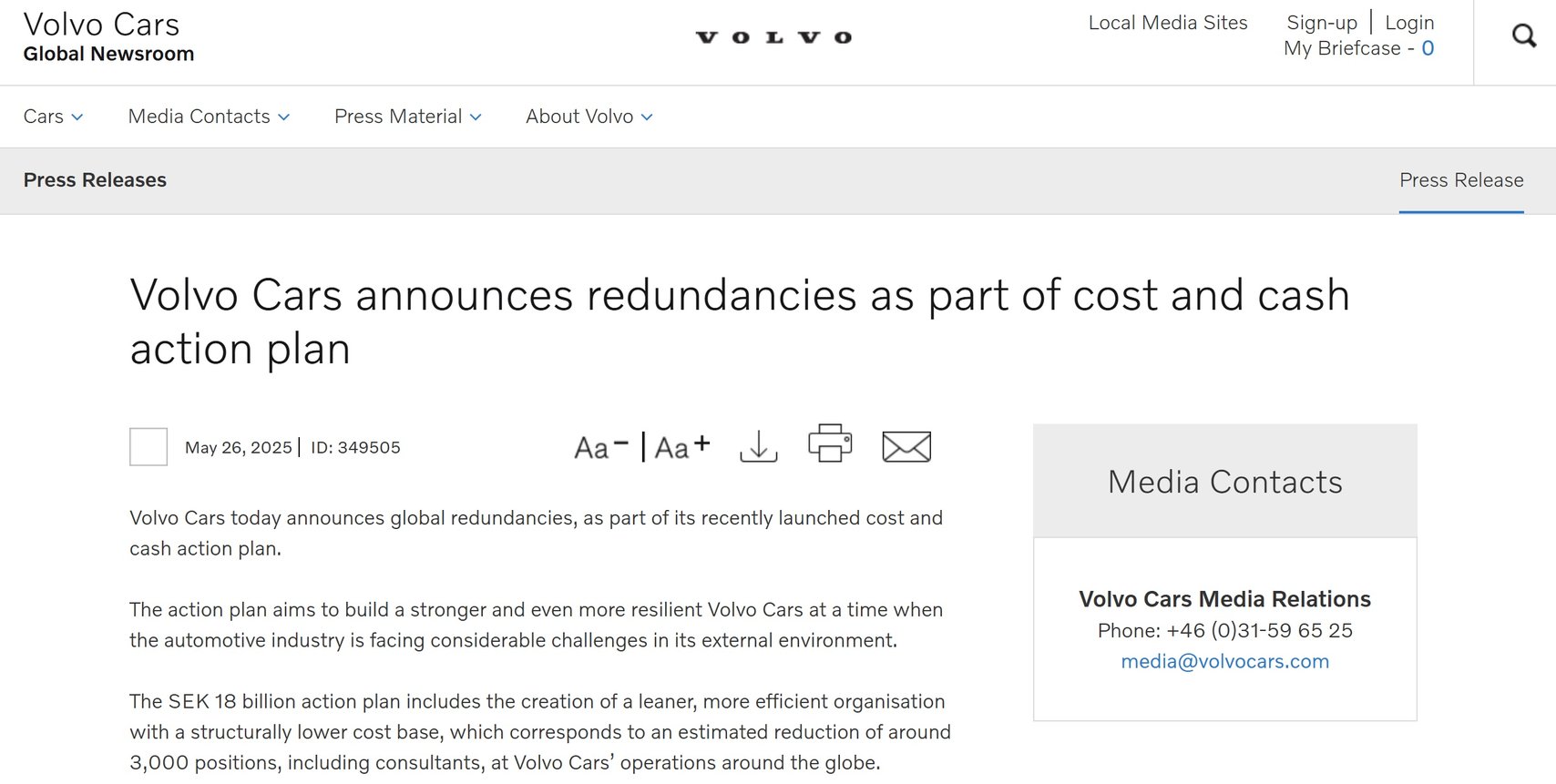Increase article font size with Aa+
1556x784 pixels.
(681, 447)
